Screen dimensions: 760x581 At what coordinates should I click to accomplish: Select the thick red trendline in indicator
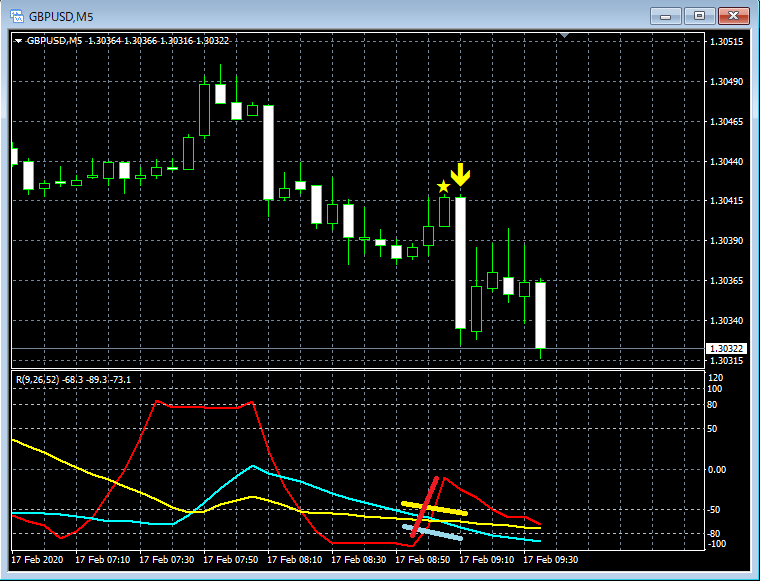(425, 507)
